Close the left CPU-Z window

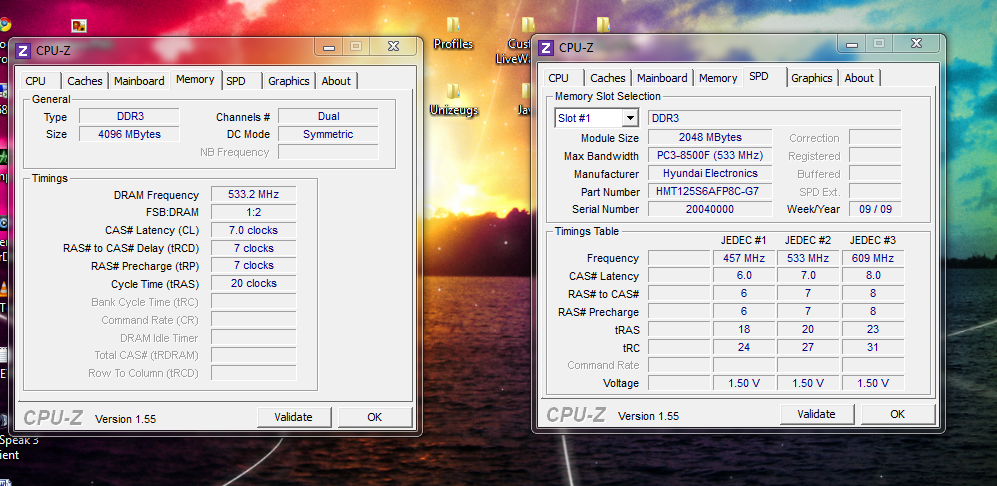click(x=394, y=46)
